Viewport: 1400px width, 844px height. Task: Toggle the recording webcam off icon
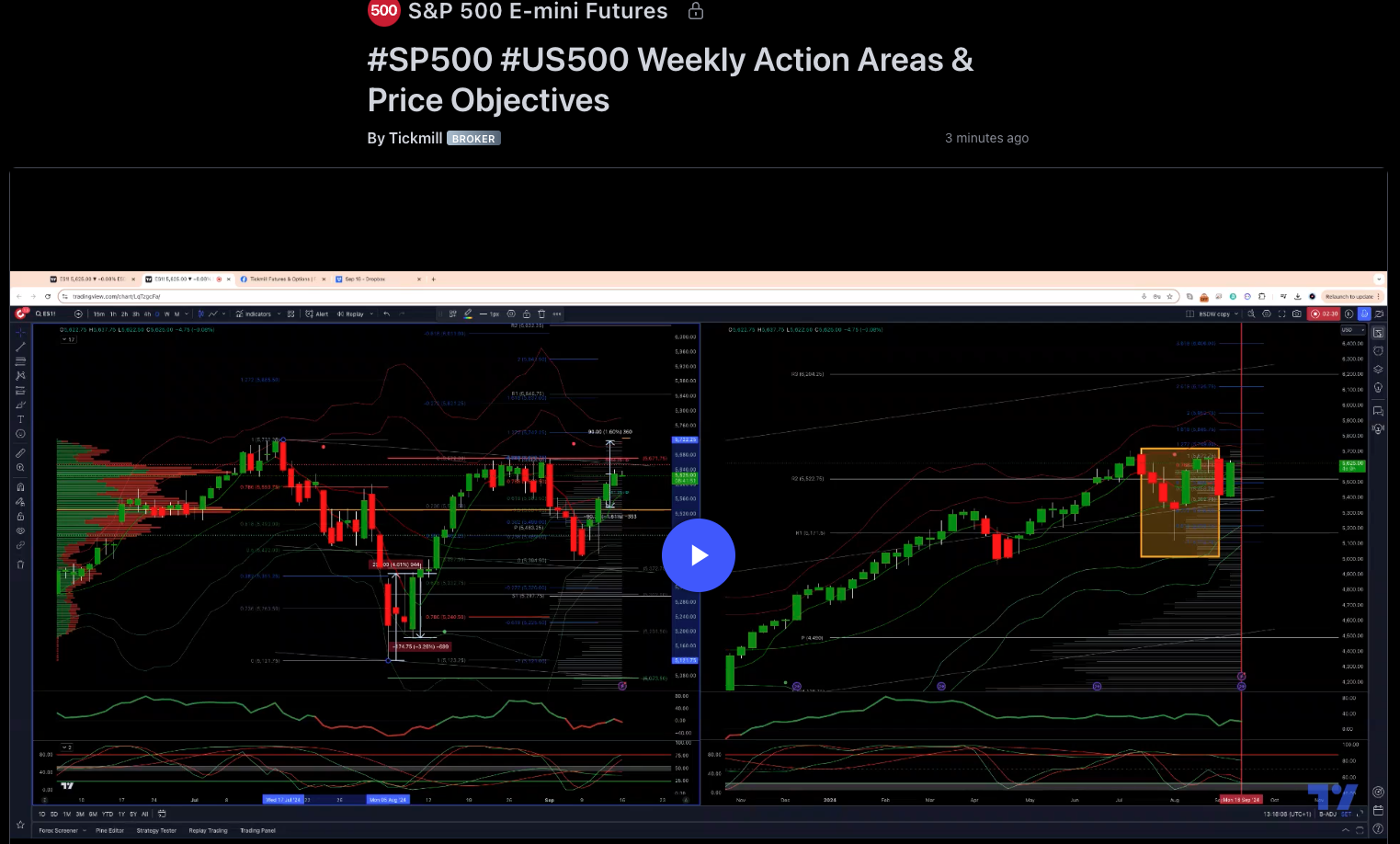click(x=1379, y=314)
